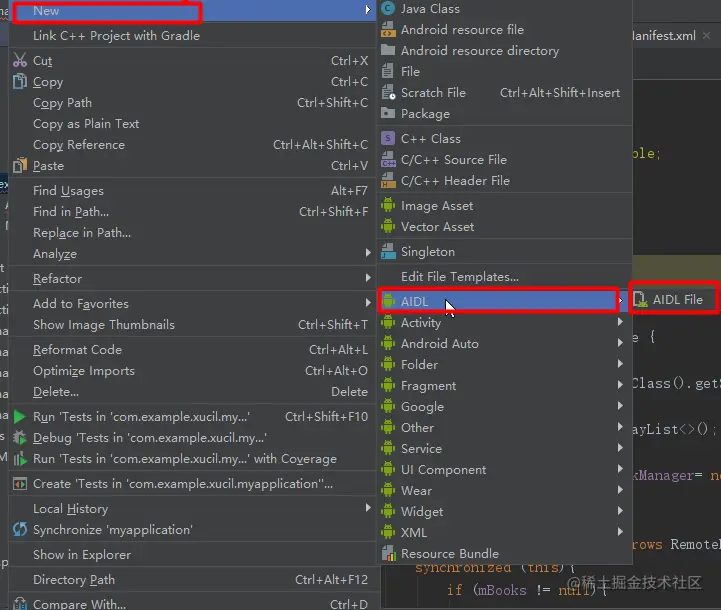Expand the Fragment submenu arrow
The height and width of the screenshot is (610, 721).
coord(620,385)
